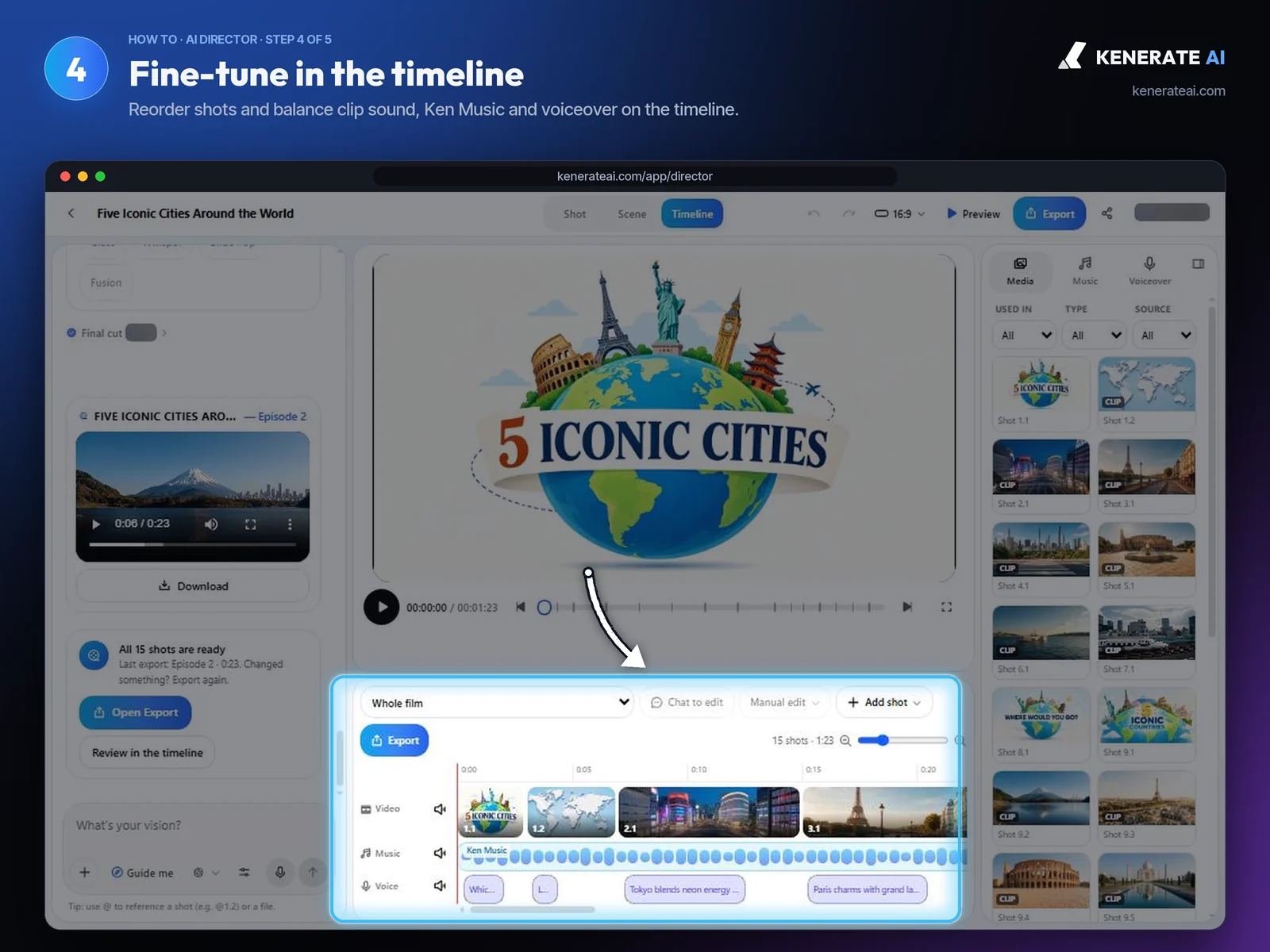1270x952 pixels.
Task: Play the main preview video
Action: click(381, 607)
